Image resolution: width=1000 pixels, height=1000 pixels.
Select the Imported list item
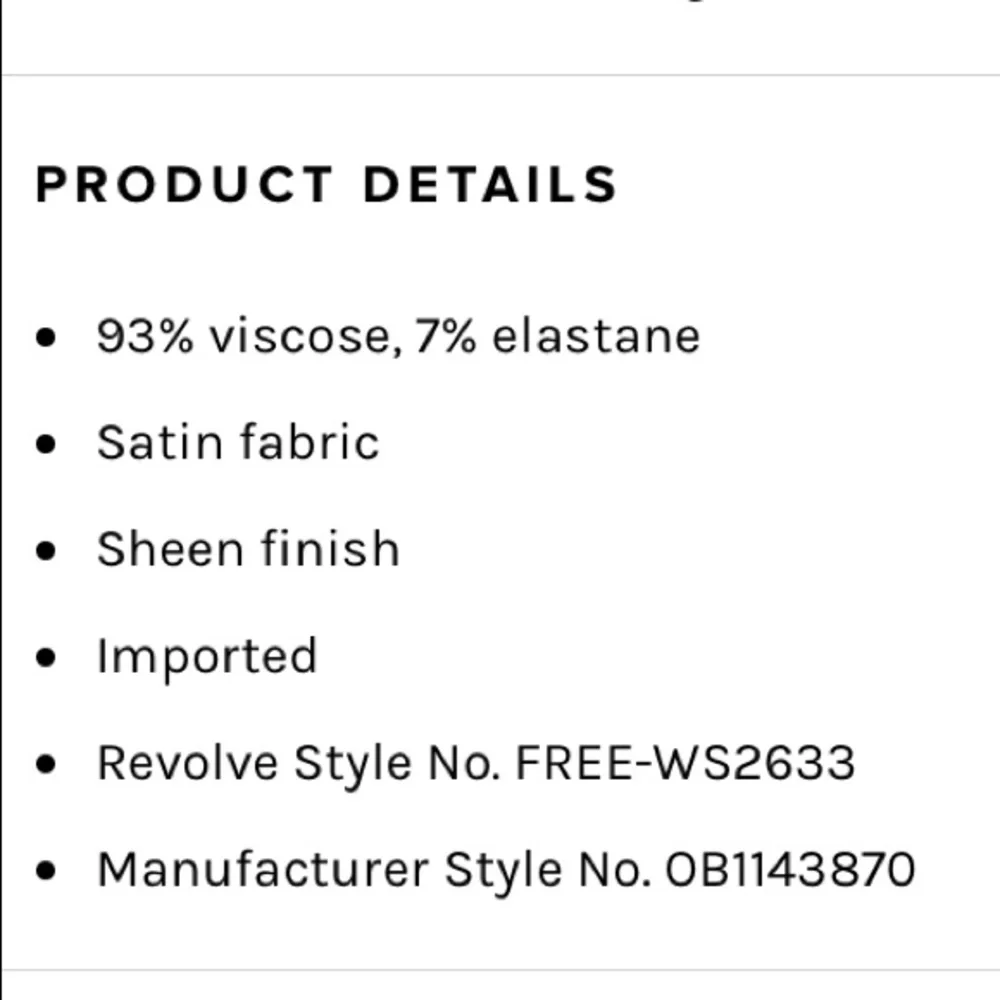coord(207,657)
